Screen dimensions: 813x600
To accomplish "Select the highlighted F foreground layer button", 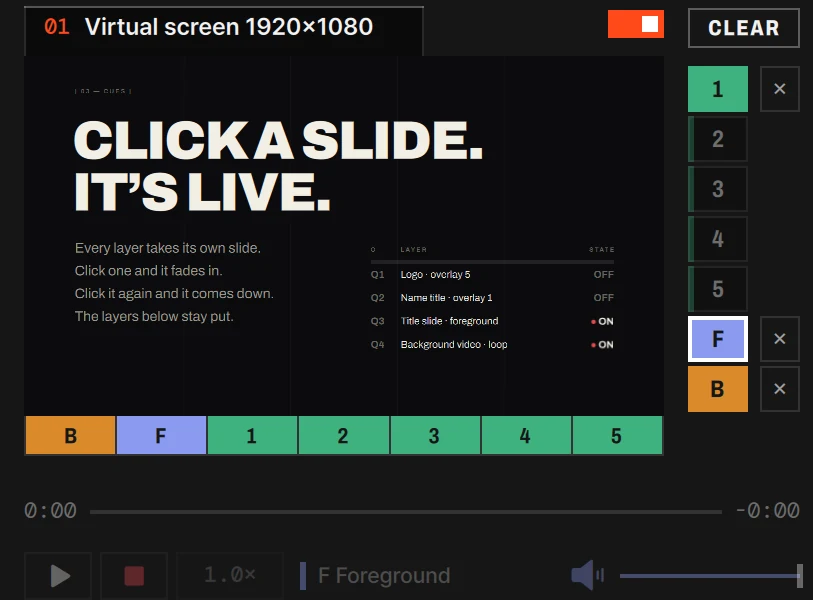I will [718, 339].
